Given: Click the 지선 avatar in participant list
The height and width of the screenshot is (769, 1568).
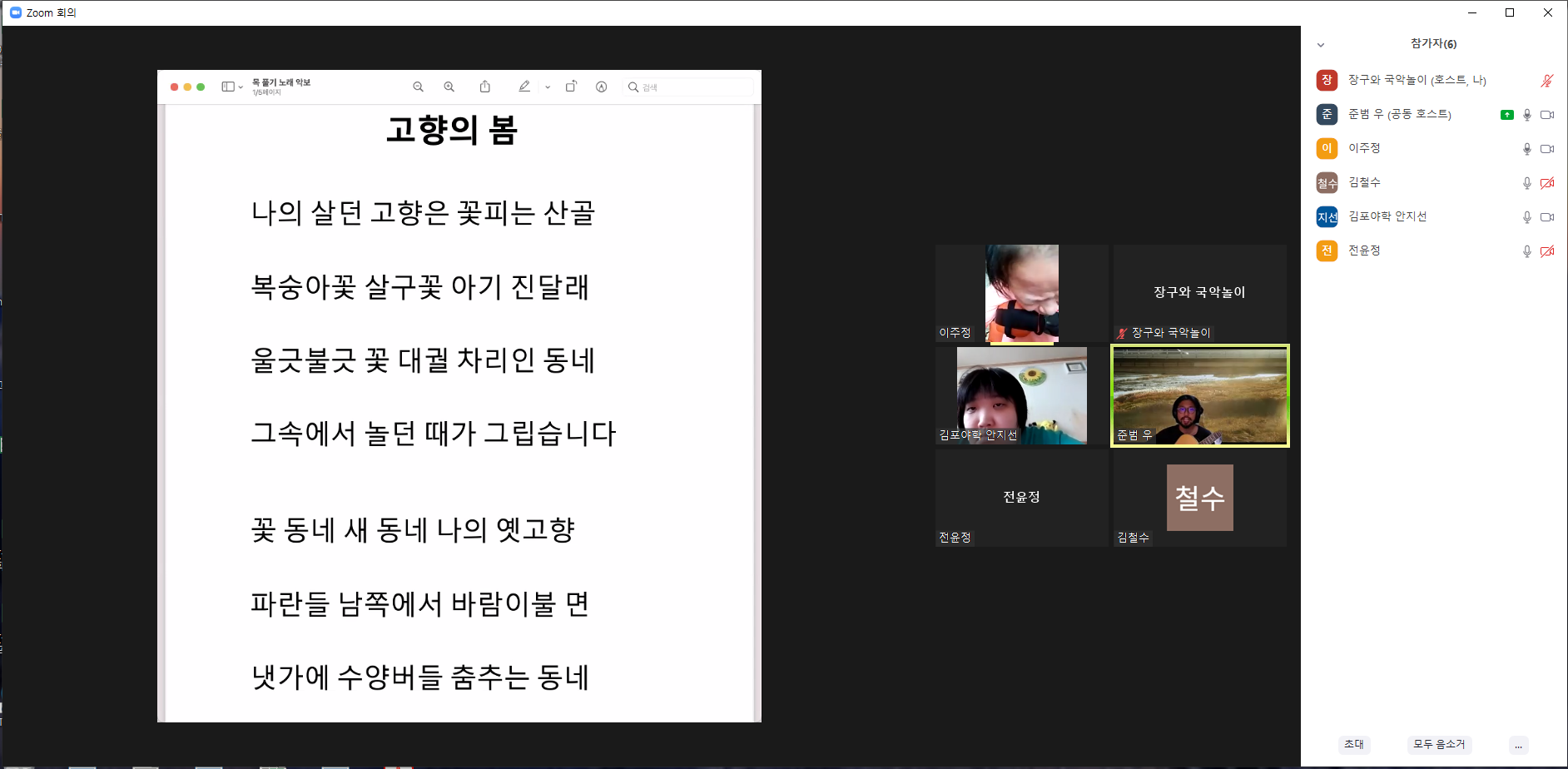Looking at the screenshot, I should pyautogui.click(x=1327, y=216).
